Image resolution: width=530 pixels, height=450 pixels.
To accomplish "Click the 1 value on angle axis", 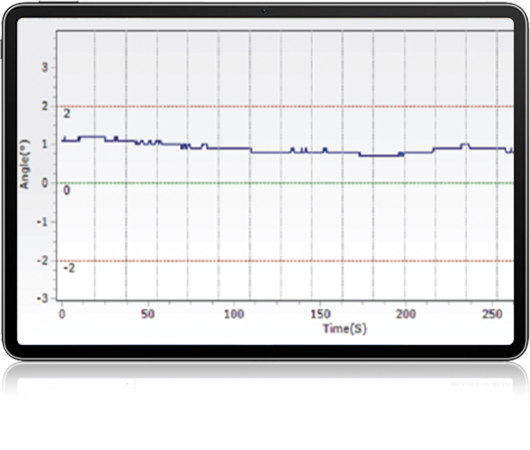I will 45,144.
